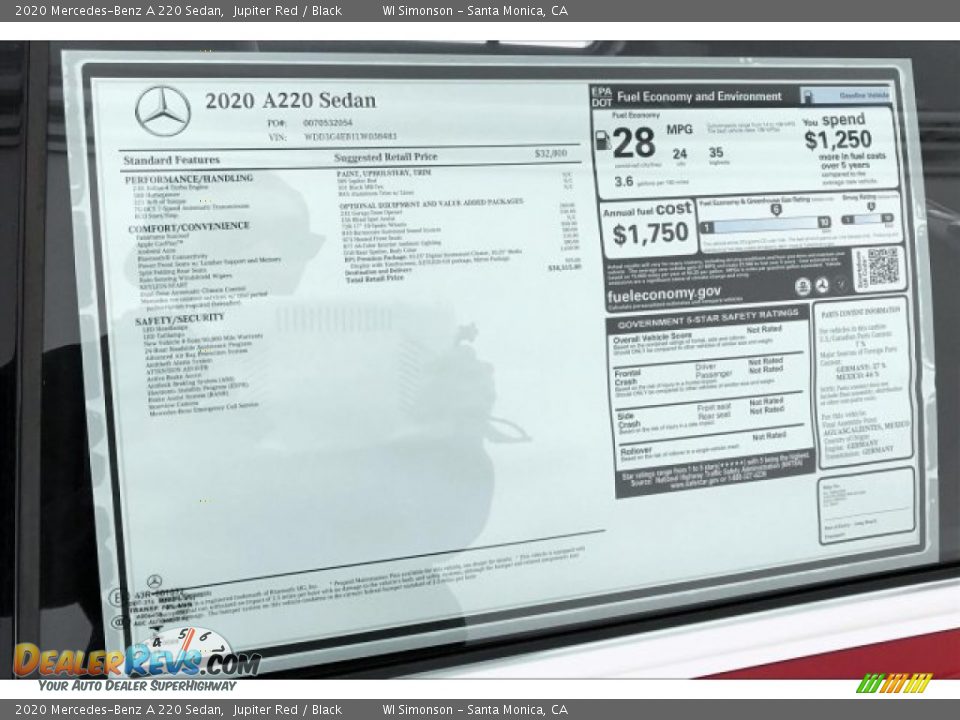This screenshot has height=720, width=960.
Task: Click the fuel pump icon beside 28 MPG
Action: coord(602,140)
